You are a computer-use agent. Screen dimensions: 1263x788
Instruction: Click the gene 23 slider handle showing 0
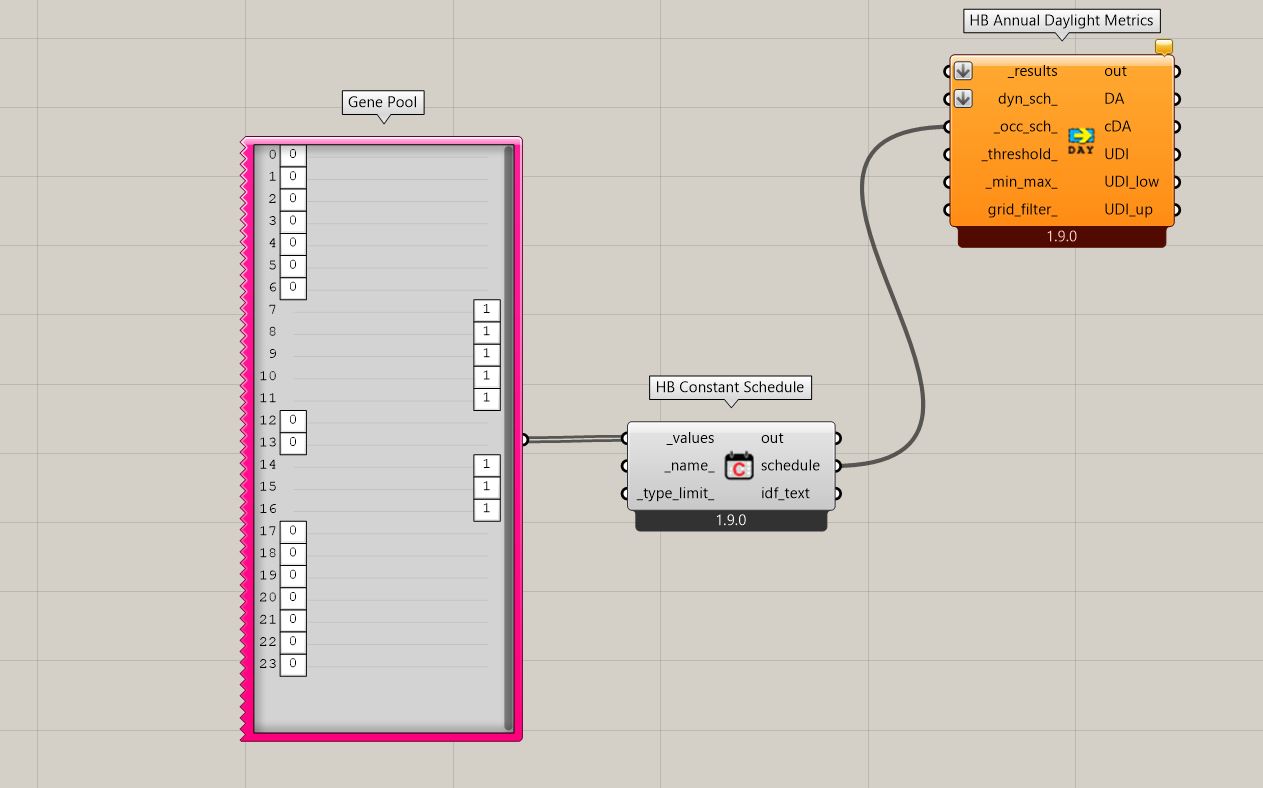(x=293, y=663)
